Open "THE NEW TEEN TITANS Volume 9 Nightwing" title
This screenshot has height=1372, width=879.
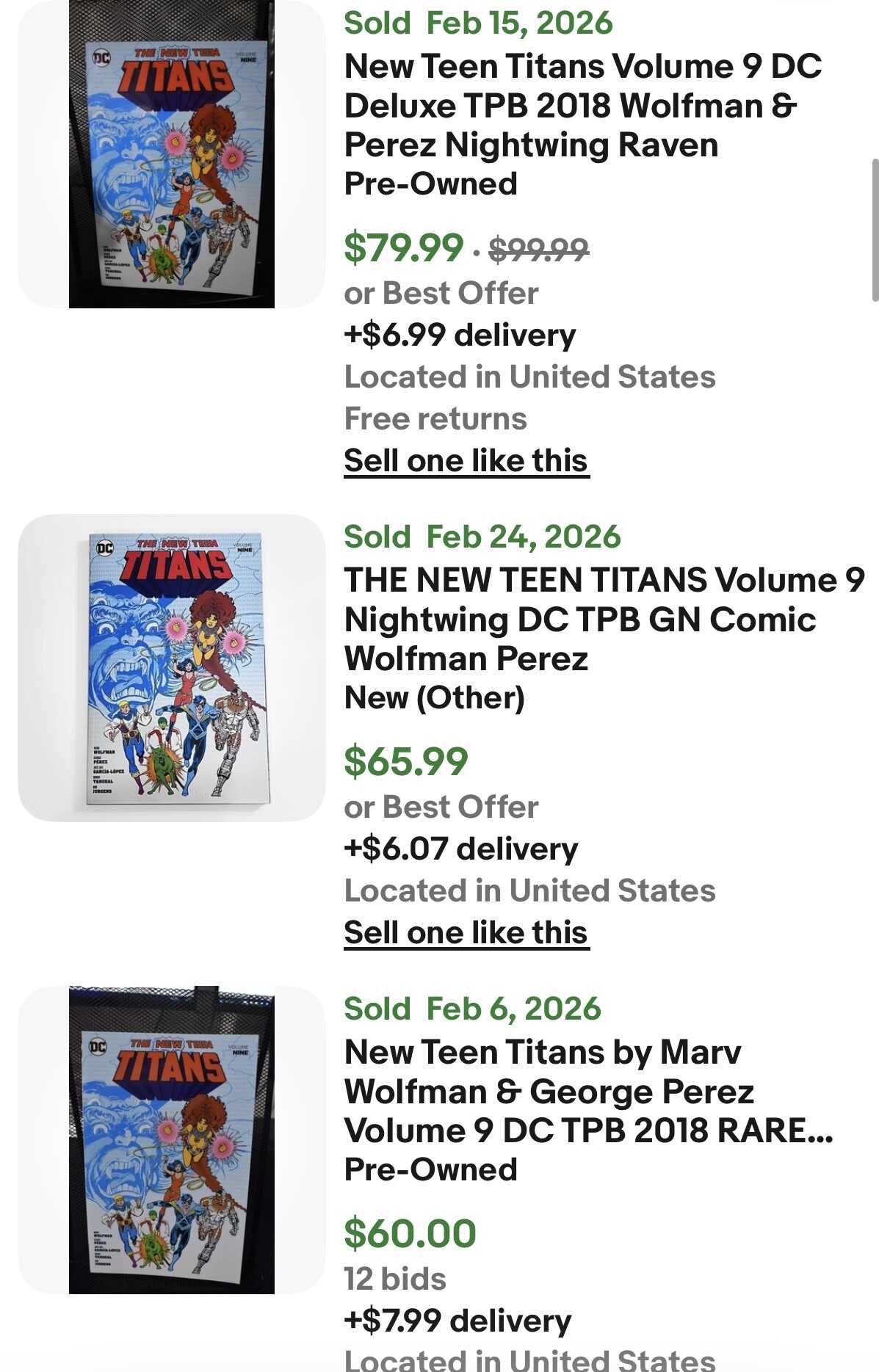point(604,619)
